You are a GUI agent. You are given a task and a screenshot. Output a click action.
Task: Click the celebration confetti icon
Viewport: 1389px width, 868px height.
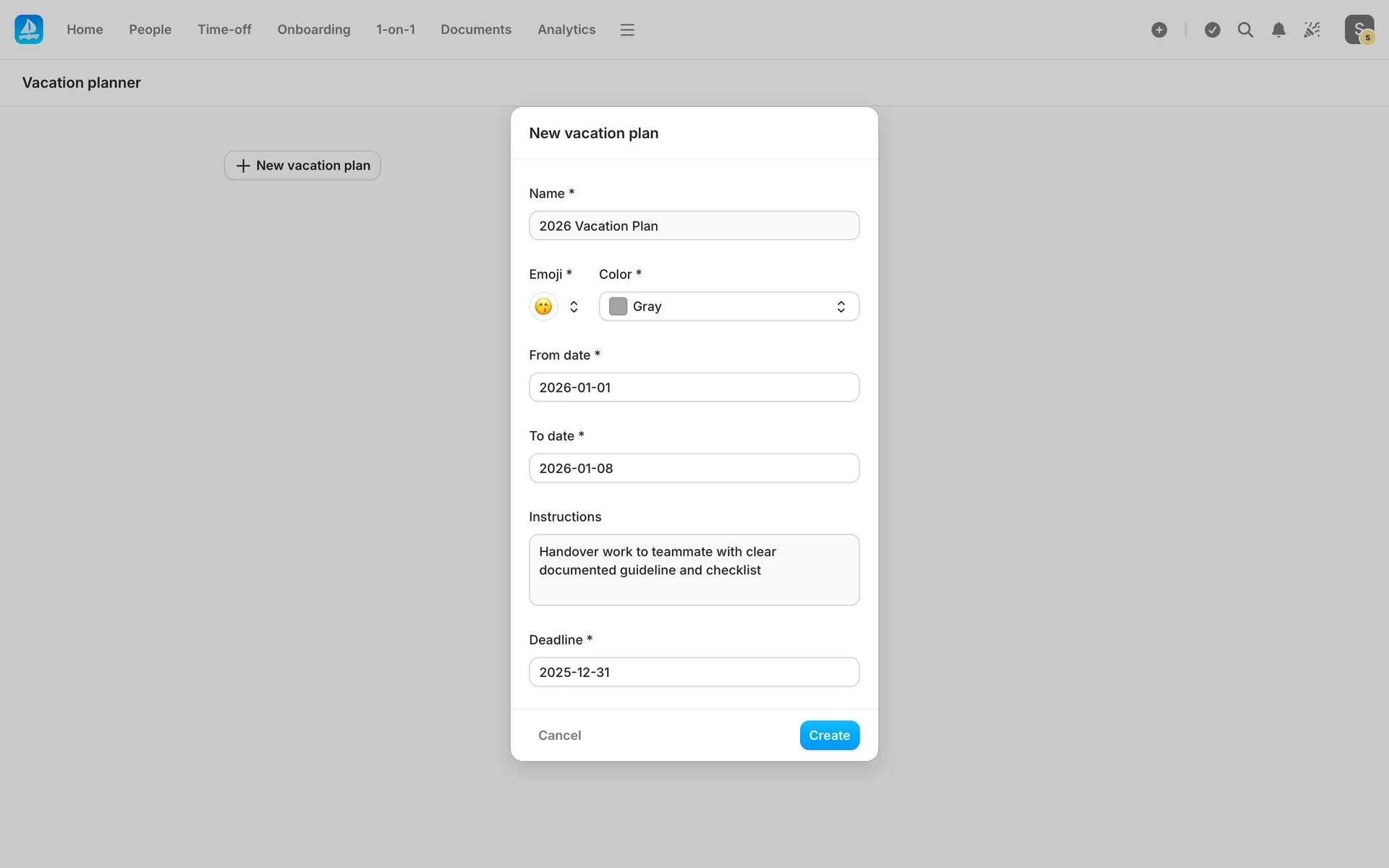(x=1312, y=30)
